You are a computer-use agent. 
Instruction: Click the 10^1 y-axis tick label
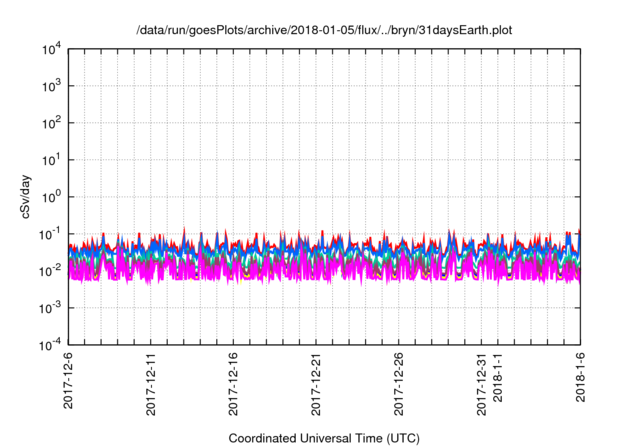coord(50,160)
